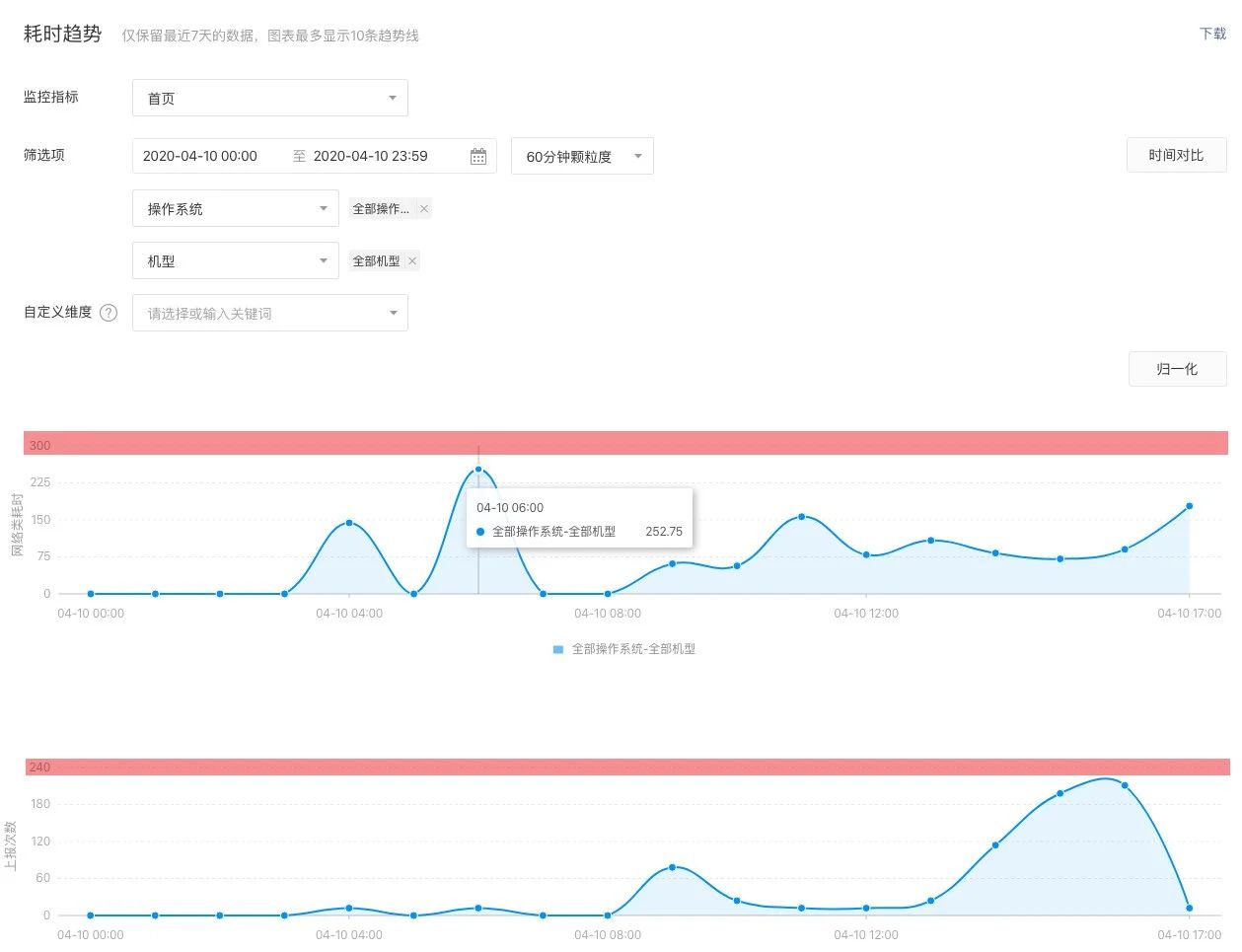Click the 耗时趋势 heading

pos(63,34)
